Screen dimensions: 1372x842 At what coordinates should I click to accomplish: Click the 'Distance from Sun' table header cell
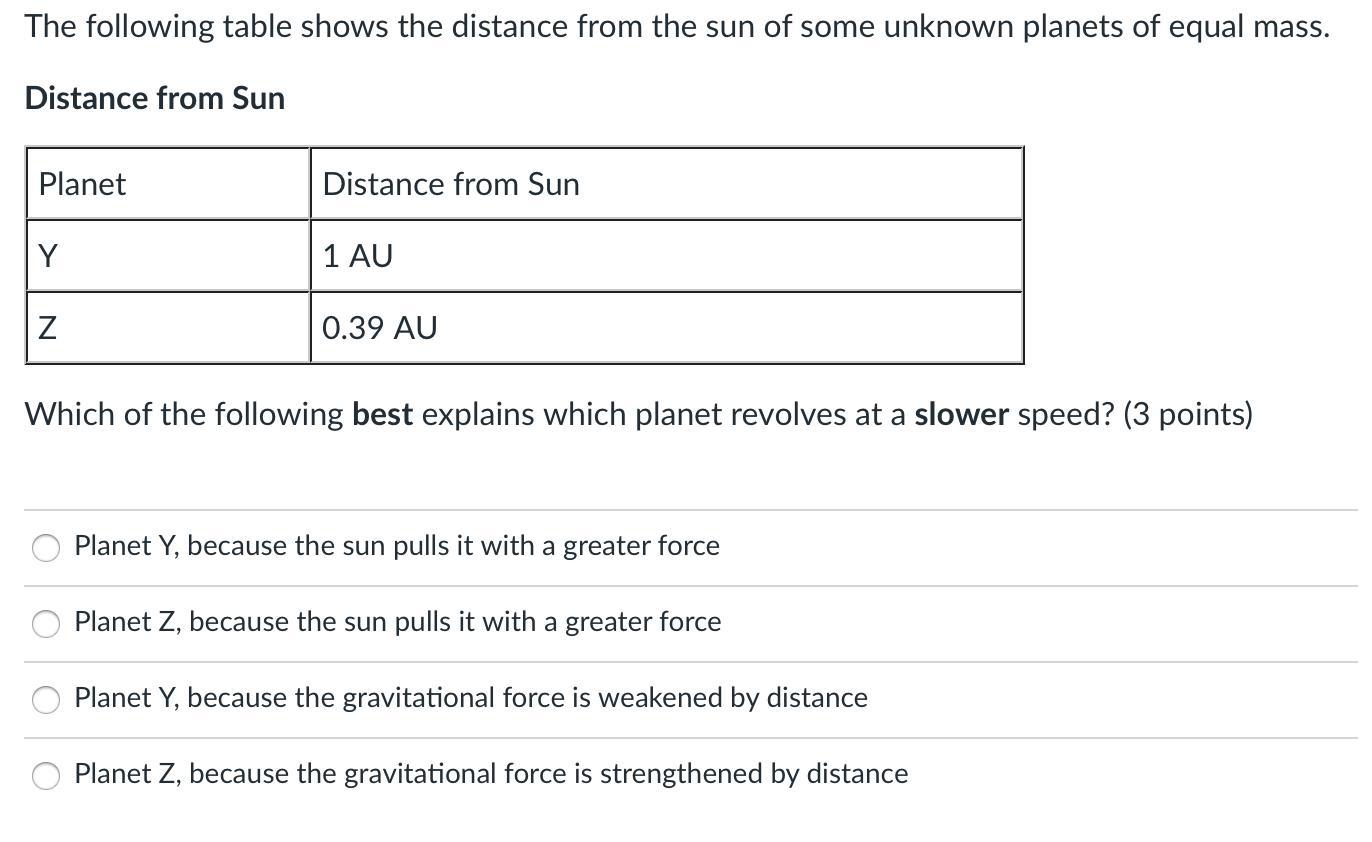(666, 184)
